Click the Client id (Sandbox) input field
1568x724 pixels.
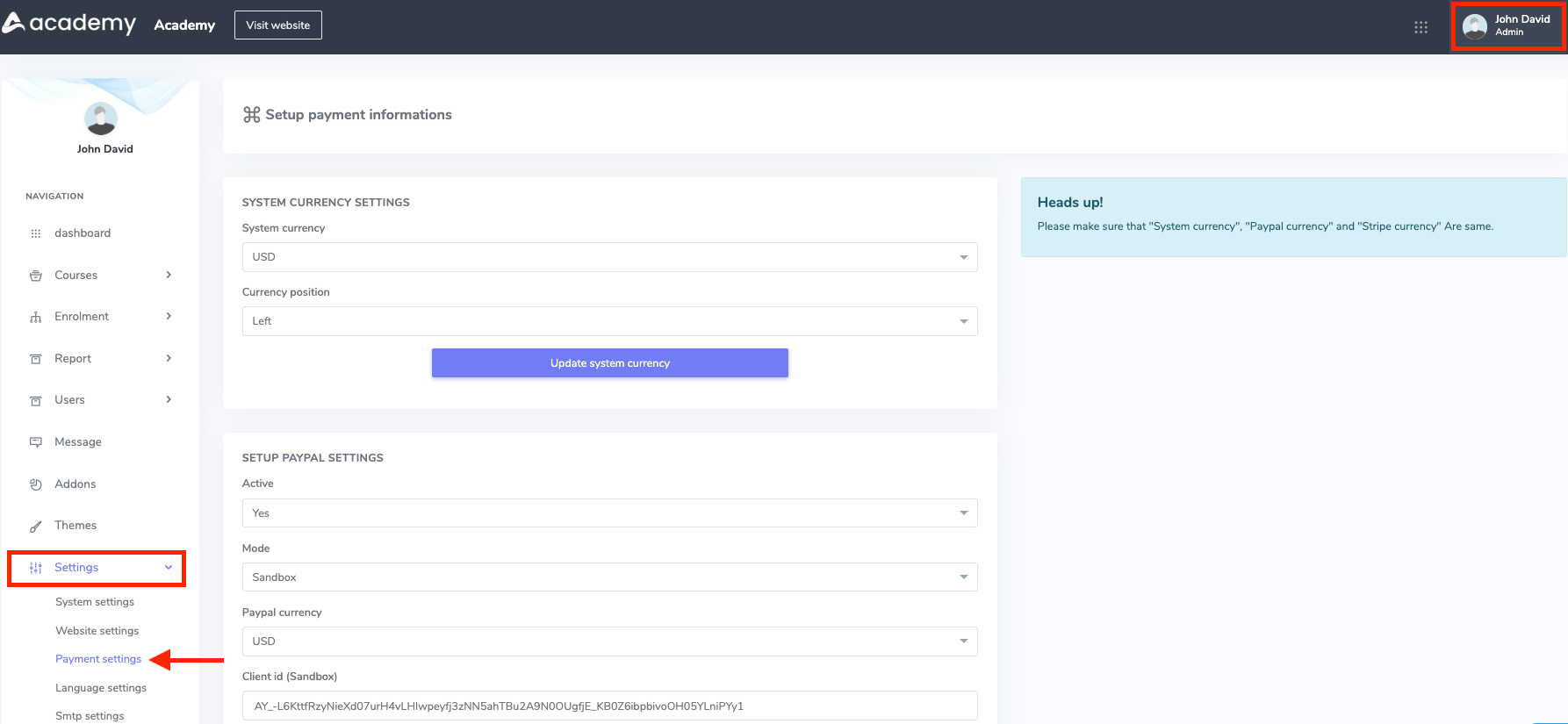[x=609, y=706]
